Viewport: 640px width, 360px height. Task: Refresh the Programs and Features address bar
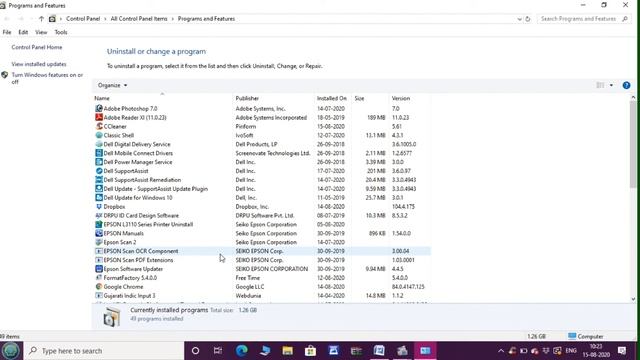coord(527,19)
